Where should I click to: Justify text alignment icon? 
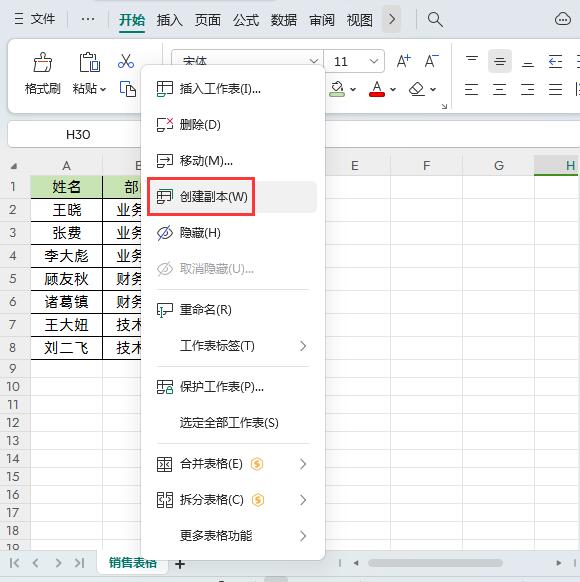tap(555, 89)
